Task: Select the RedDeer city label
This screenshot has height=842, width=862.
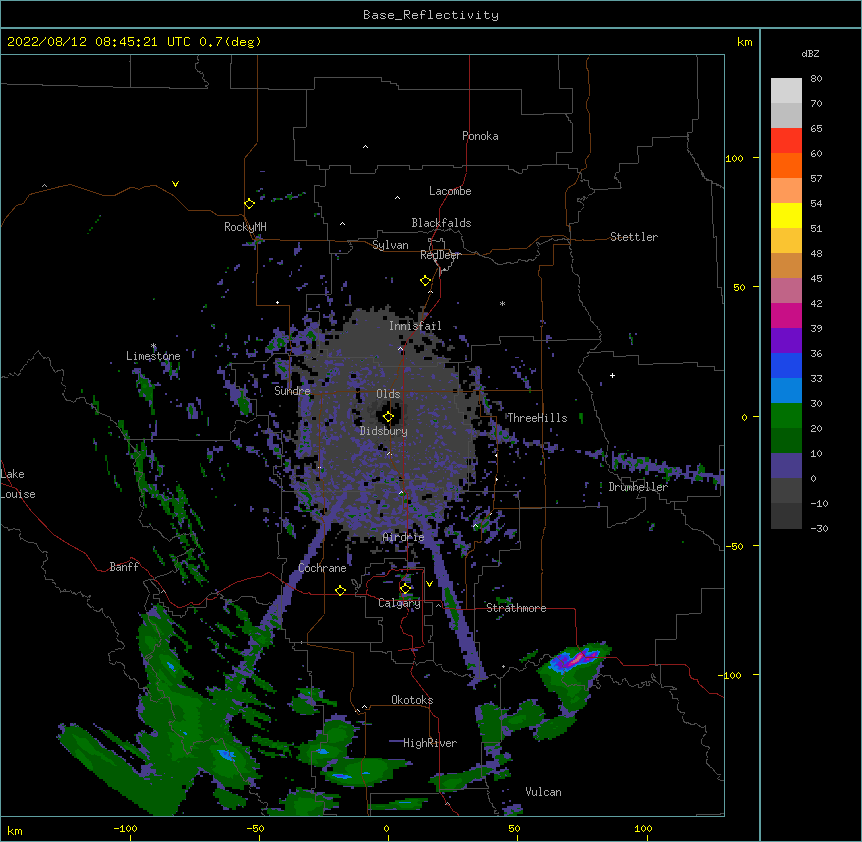Action: click(440, 255)
